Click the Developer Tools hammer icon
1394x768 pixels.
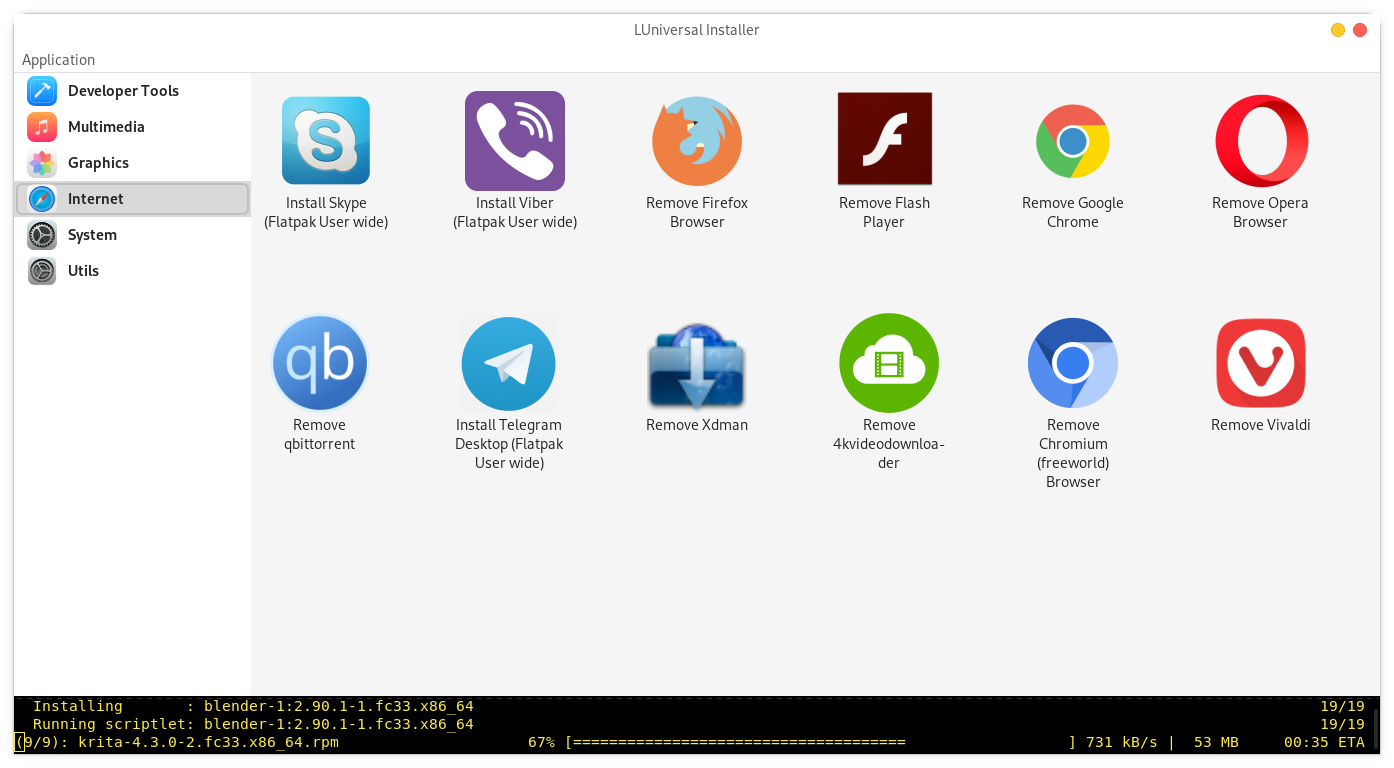42,91
